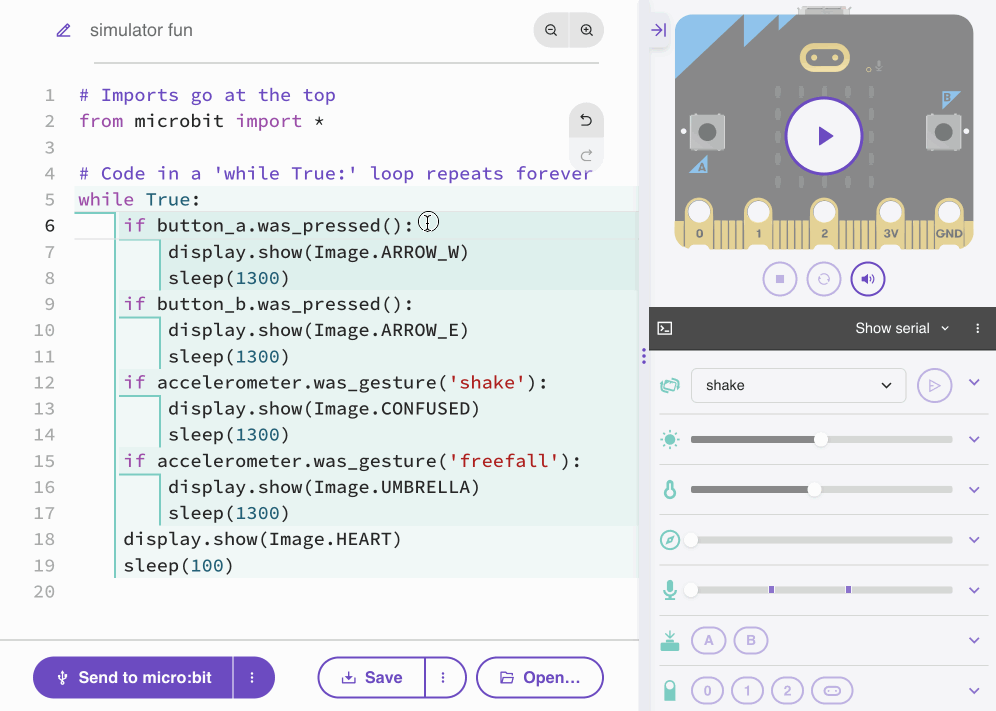
Task: Expand the light level sensor options
Action: click(975, 439)
